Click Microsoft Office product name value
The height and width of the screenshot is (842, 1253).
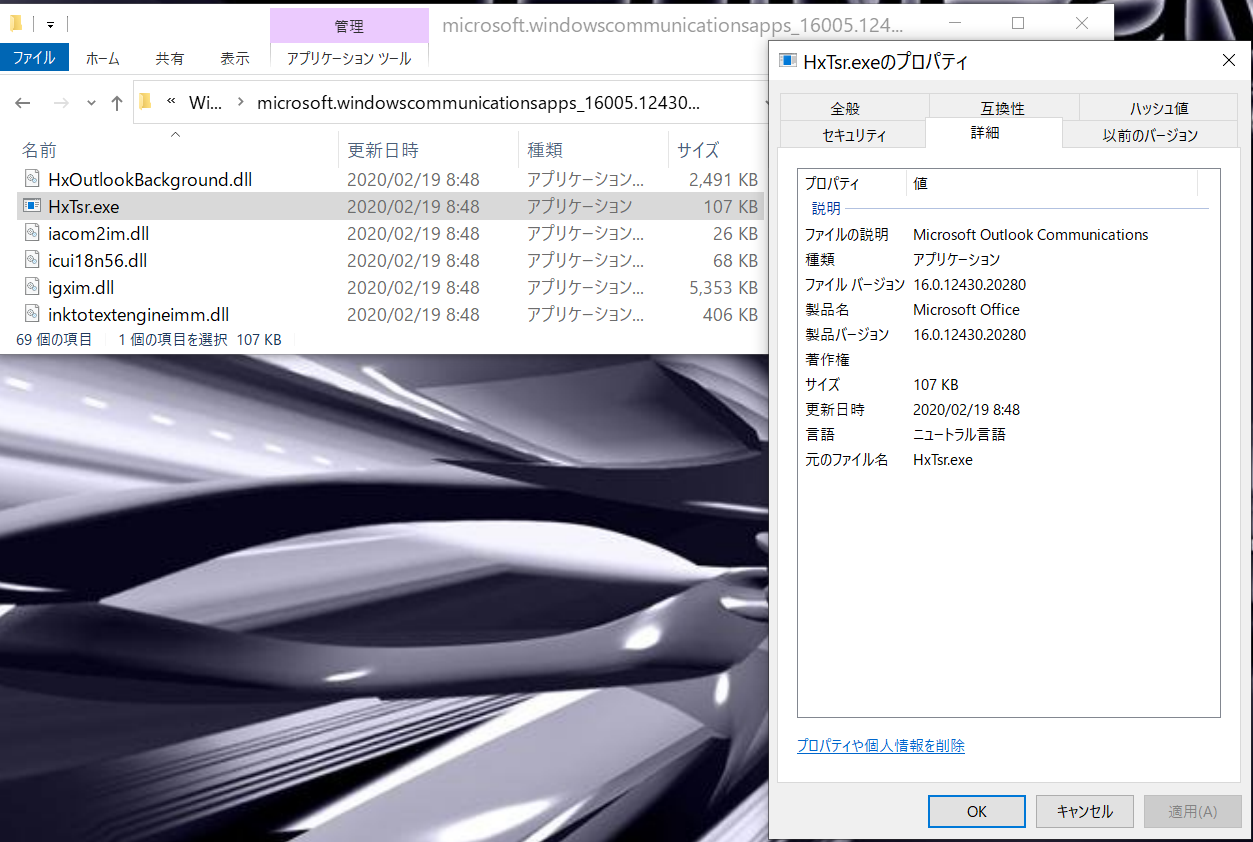click(x=967, y=310)
